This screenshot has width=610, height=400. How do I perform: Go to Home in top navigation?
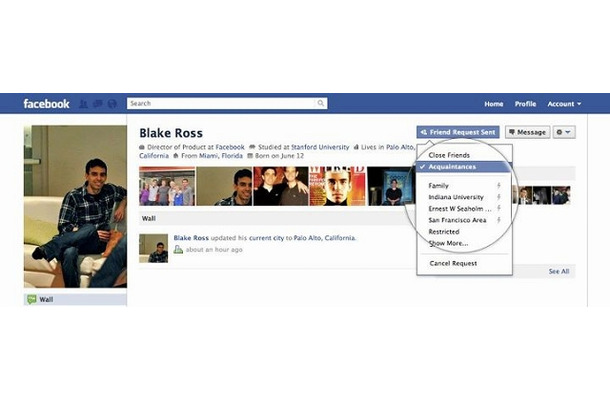(x=494, y=104)
